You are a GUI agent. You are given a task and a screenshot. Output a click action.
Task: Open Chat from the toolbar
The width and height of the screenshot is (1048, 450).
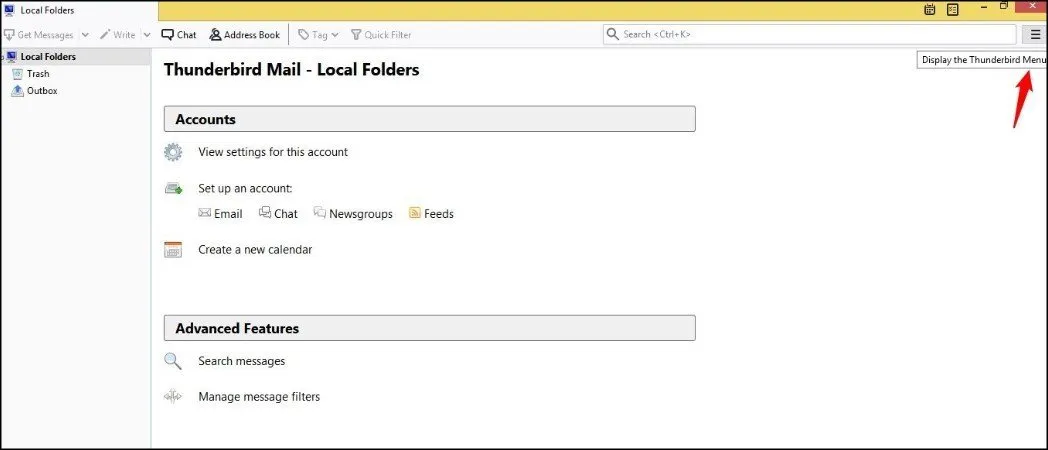pyautogui.click(x=179, y=35)
